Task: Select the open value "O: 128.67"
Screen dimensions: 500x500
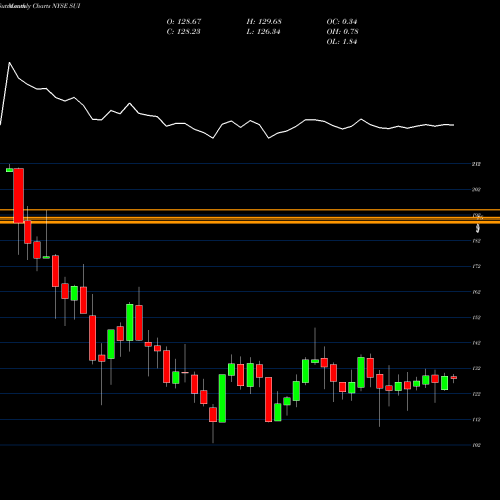Action: 184,22
